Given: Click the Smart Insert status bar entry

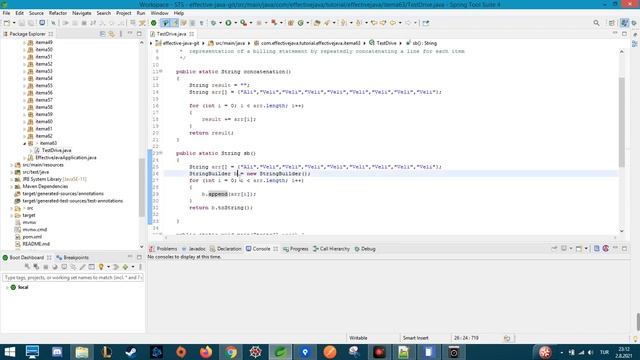Looking at the screenshot, I should pos(416,338).
